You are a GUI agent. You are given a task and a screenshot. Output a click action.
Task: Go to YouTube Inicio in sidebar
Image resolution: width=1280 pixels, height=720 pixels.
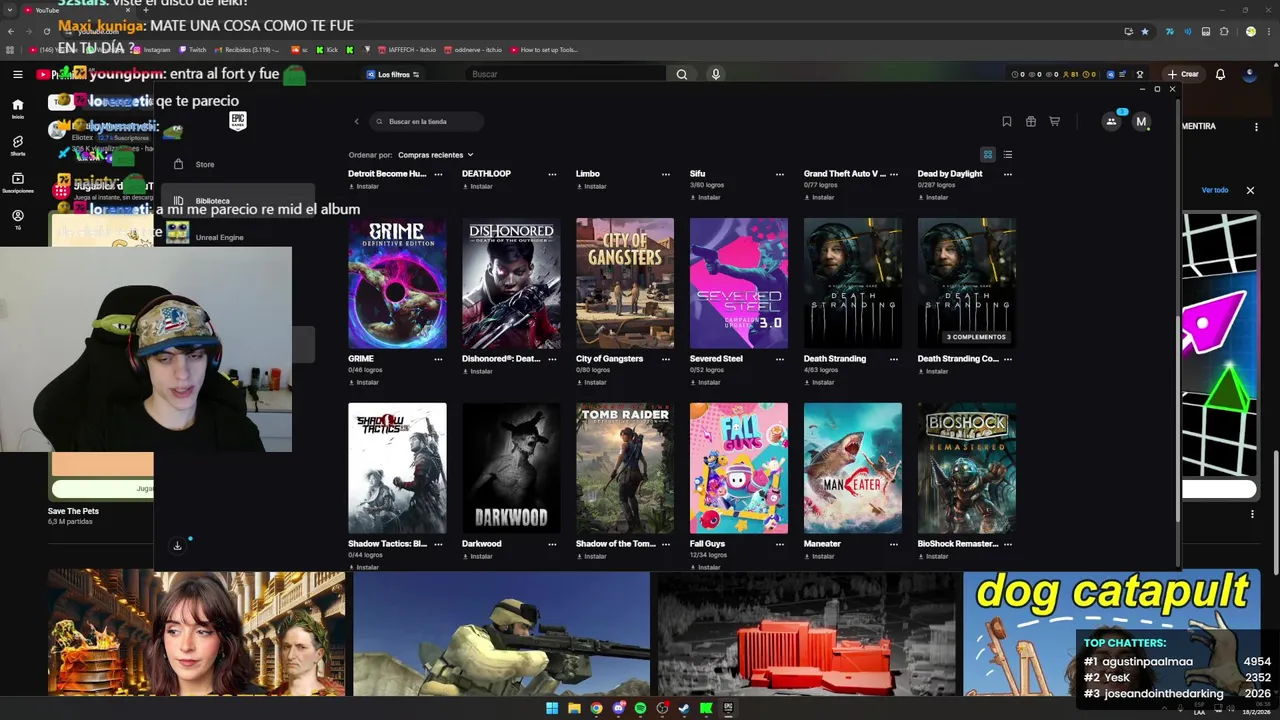click(17, 108)
